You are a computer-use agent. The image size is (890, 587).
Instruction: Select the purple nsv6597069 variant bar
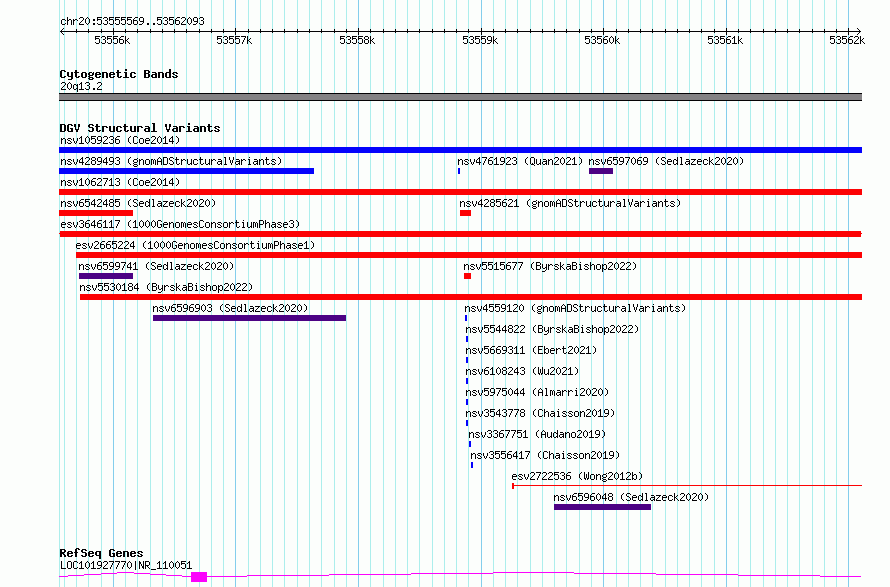[x=601, y=171]
